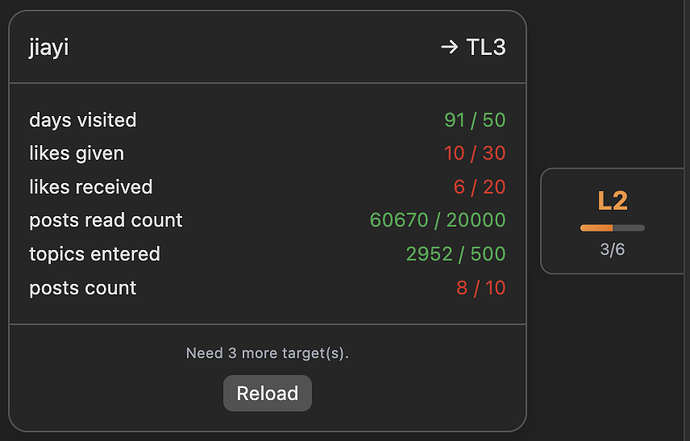Select the 6 / 20 value
The height and width of the screenshot is (441, 690).
pos(480,187)
